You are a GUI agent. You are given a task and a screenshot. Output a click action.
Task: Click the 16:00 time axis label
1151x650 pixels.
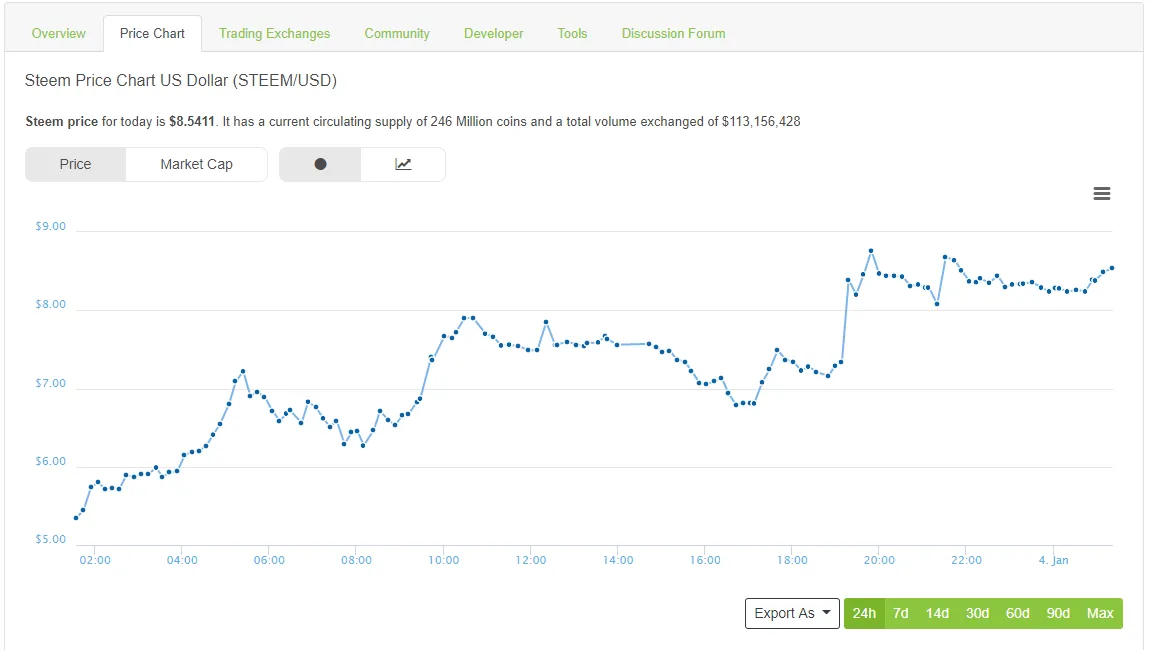click(x=705, y=560)
